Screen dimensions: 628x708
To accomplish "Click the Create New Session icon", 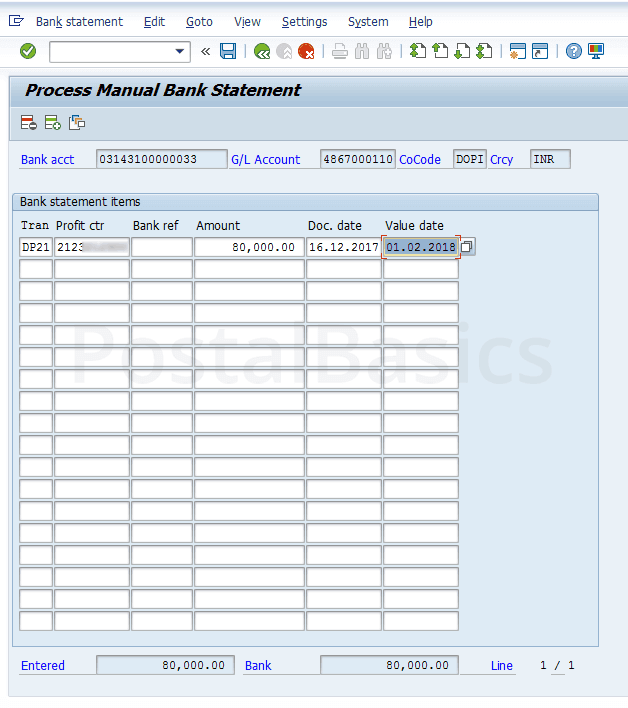I will 517,51.
